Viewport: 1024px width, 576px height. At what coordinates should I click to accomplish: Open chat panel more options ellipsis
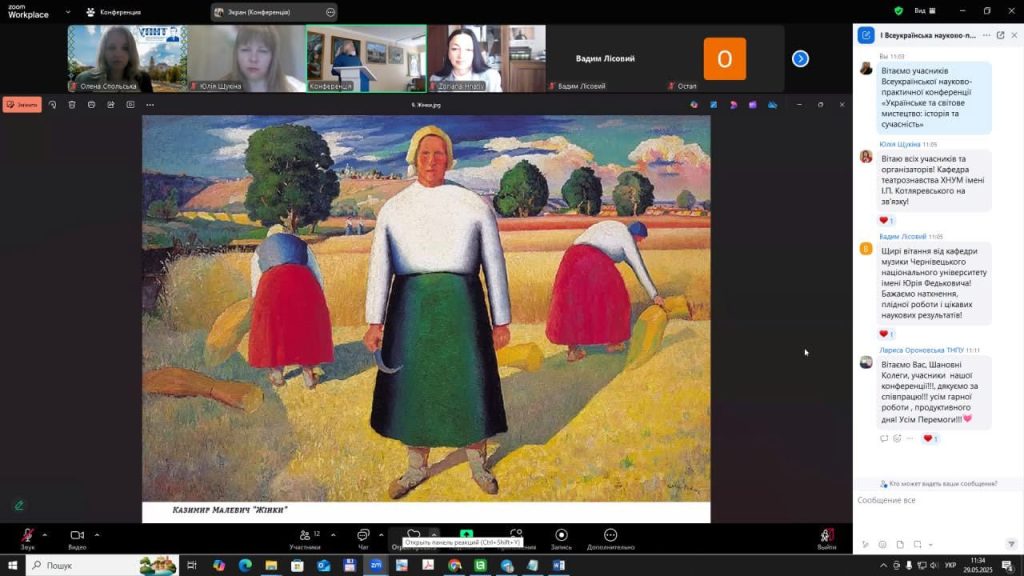click(986, 35)
